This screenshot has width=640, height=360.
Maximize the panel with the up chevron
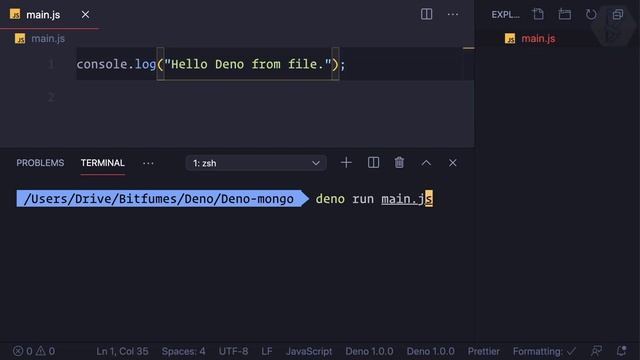(x=426, y=163)
